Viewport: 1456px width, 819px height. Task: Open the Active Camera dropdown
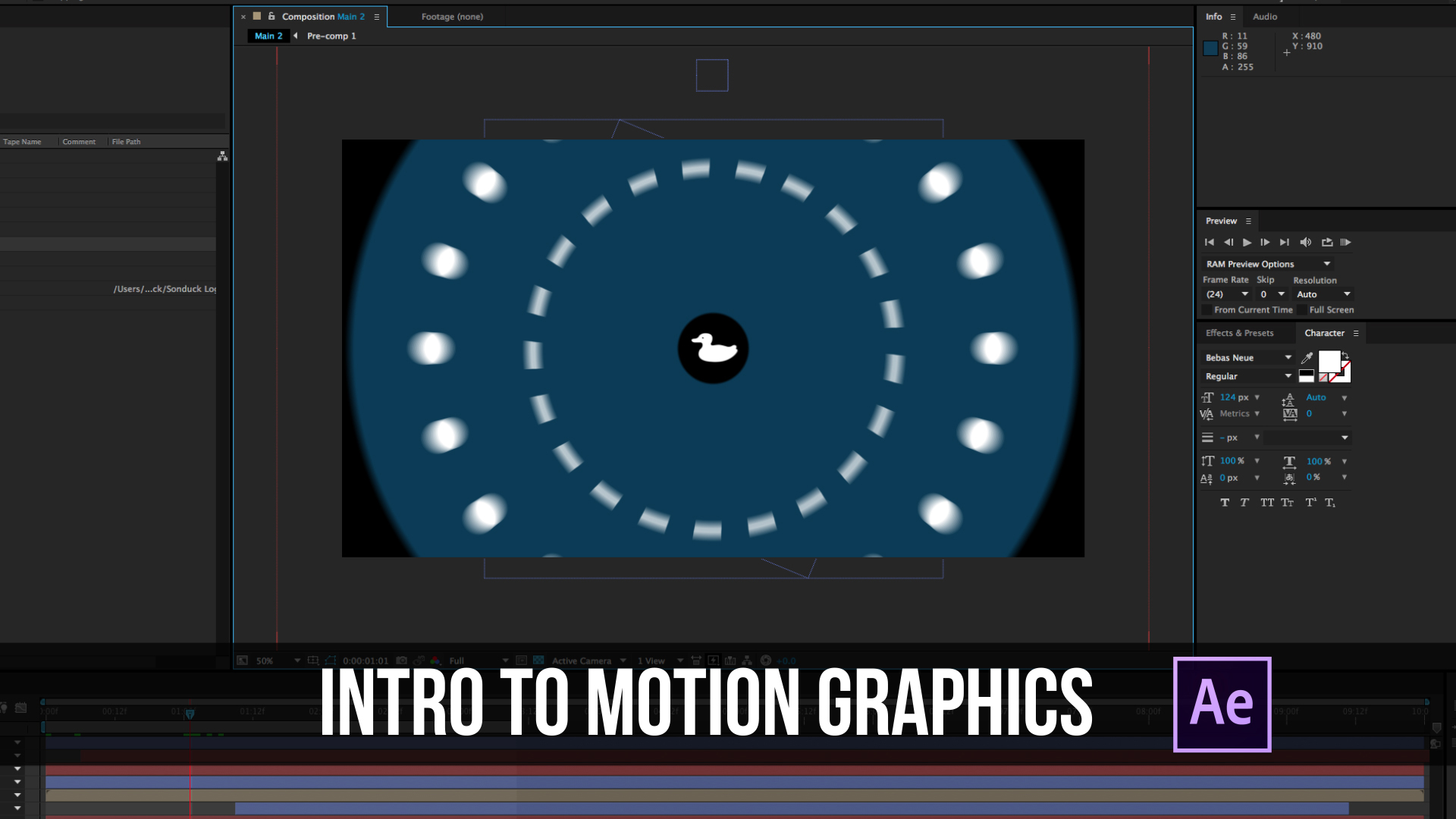pos(582,661)
